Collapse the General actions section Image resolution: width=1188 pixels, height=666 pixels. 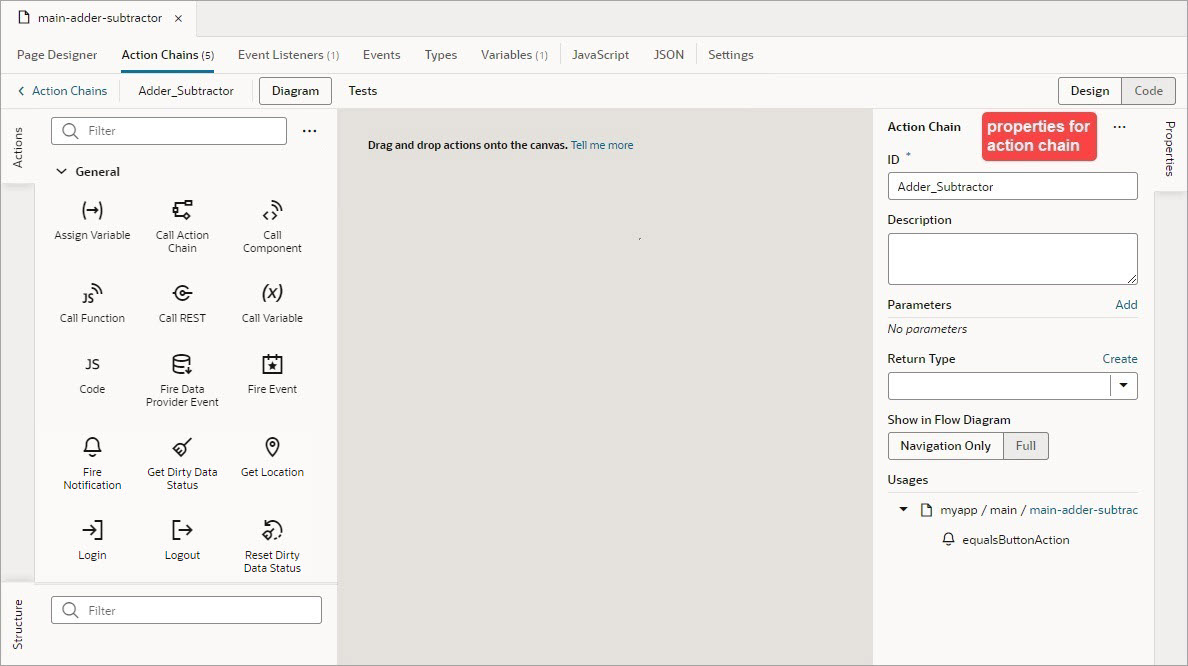click(61, 172)
